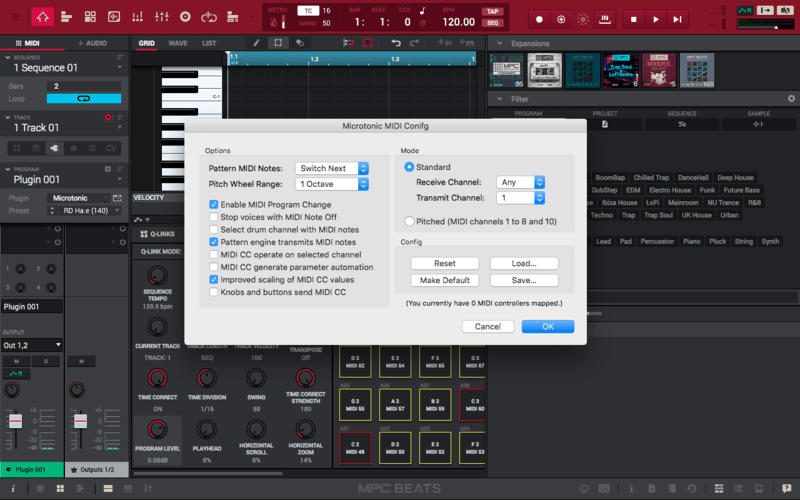The width and height of the screenshot is (800, 500).
Task: Click the info 'i' icon at bottom left
Action: 13,488
